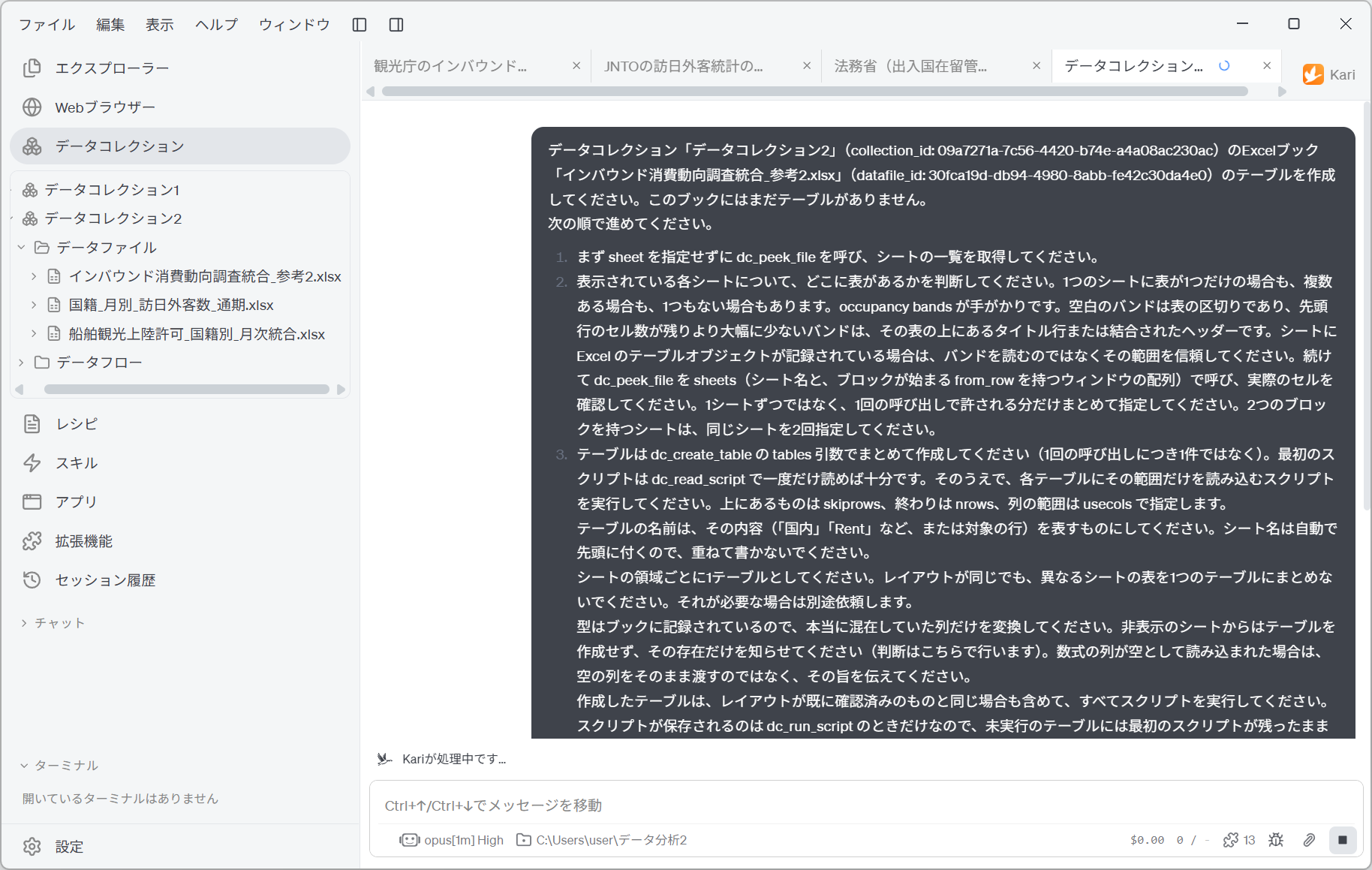Click the Kari assistant icon

(1313, 74)
